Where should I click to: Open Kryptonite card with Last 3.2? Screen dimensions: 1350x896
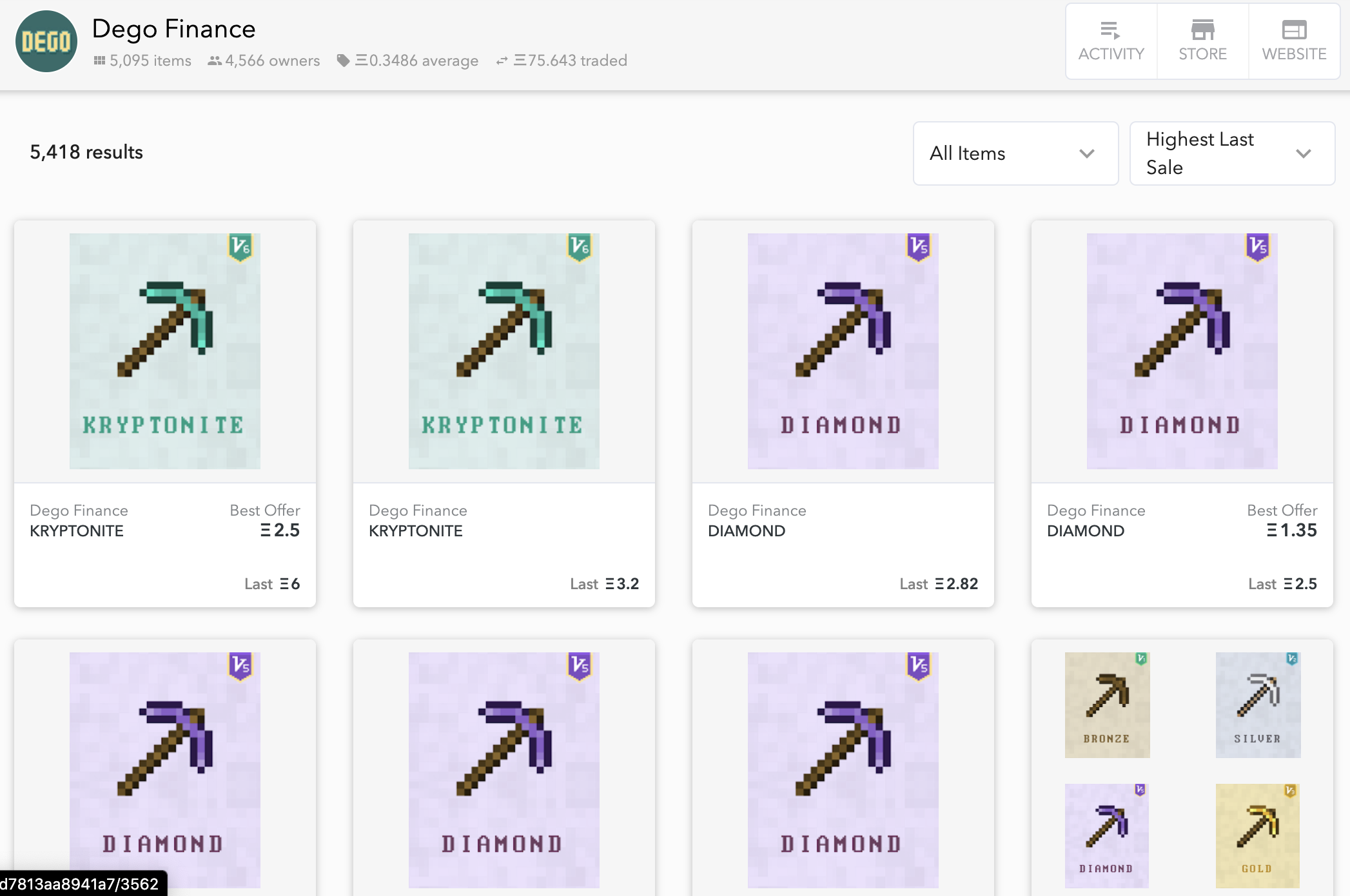pyautogui.click(x=504, y=414)
